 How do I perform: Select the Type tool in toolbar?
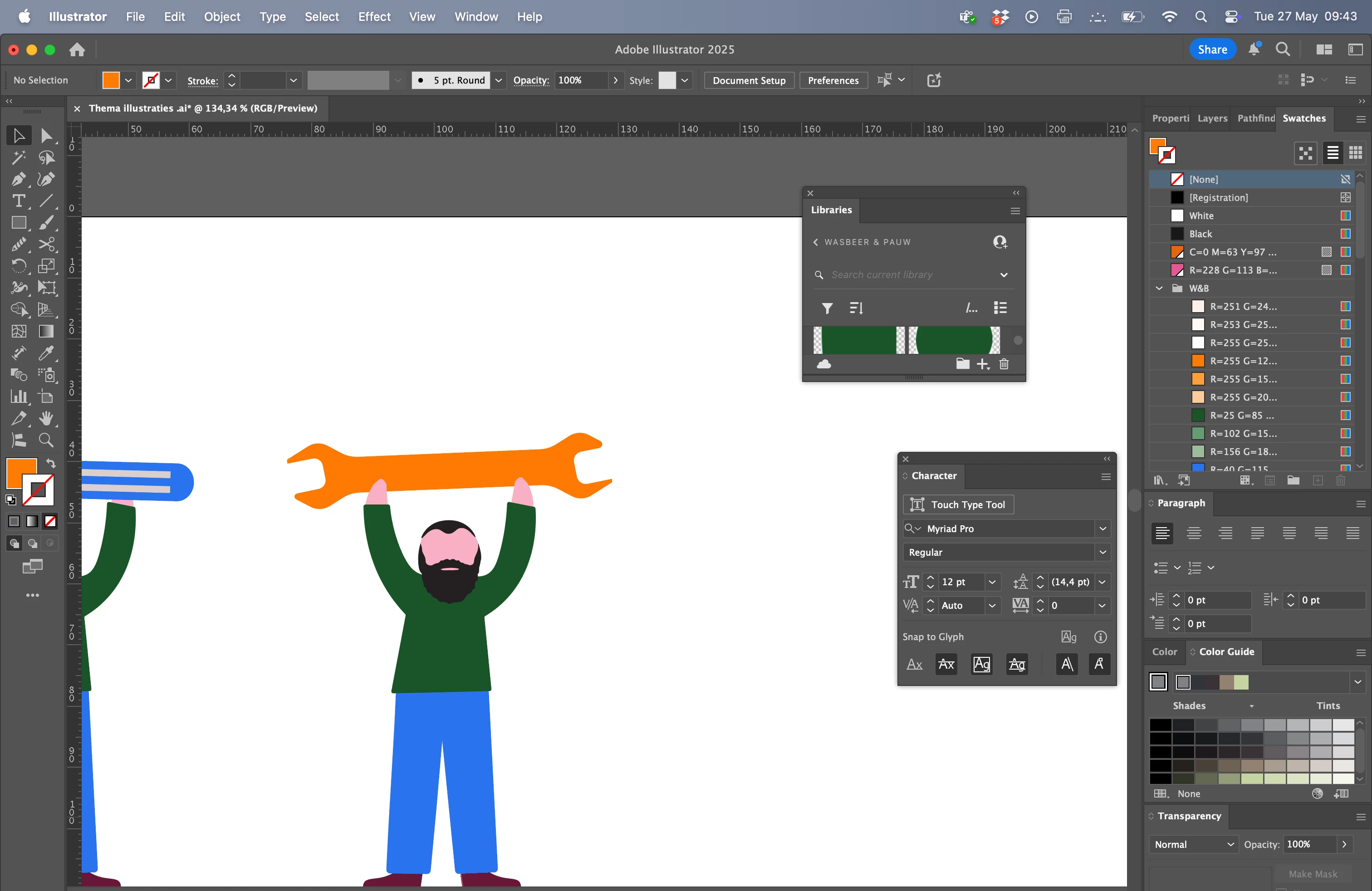19,201
